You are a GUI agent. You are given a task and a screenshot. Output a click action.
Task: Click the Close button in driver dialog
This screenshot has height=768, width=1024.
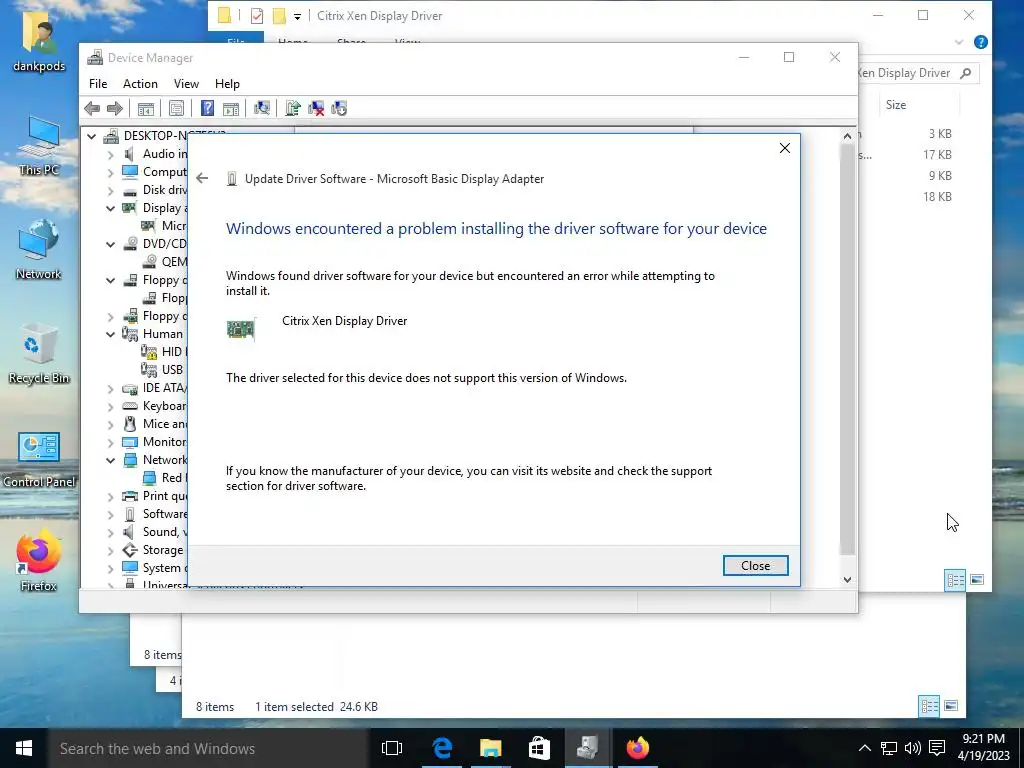coord(756,566)
